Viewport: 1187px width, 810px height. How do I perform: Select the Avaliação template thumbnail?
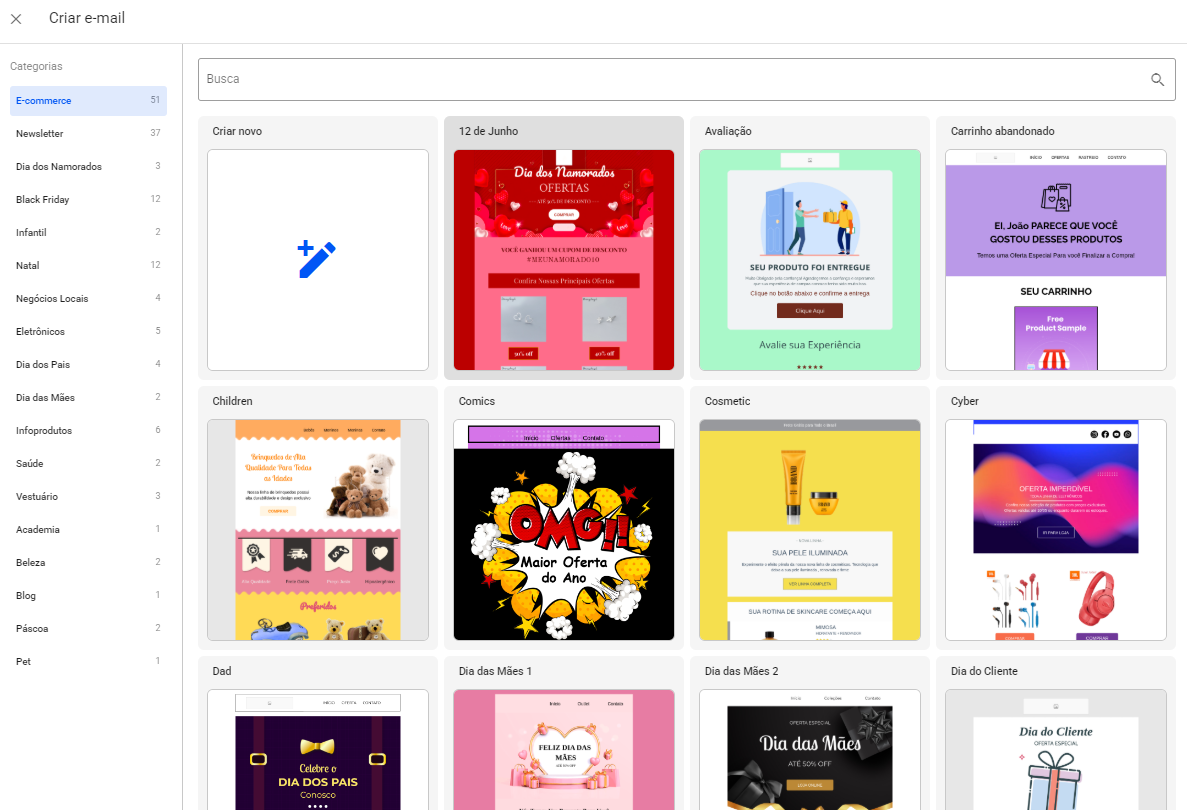pyautogui.click(x=809, y=260)
